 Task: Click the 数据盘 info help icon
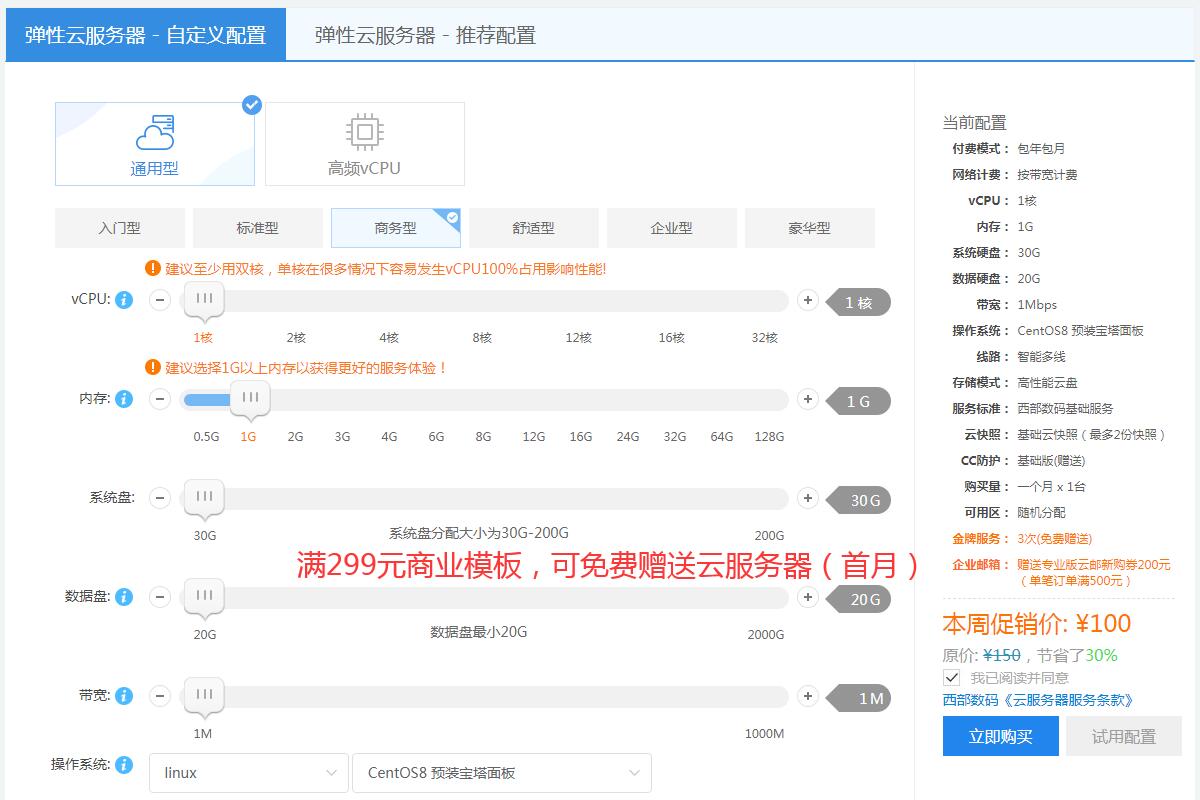point(124,597)
